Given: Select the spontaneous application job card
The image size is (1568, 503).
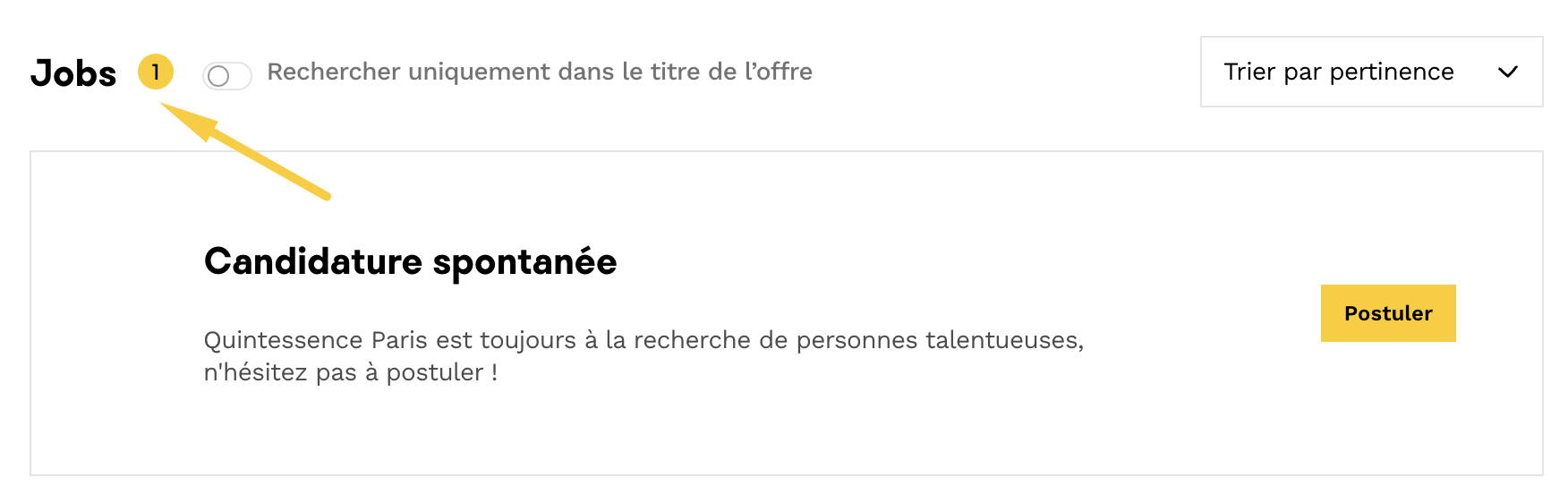Looking at the screenshot, I should [x=786, y=430].
